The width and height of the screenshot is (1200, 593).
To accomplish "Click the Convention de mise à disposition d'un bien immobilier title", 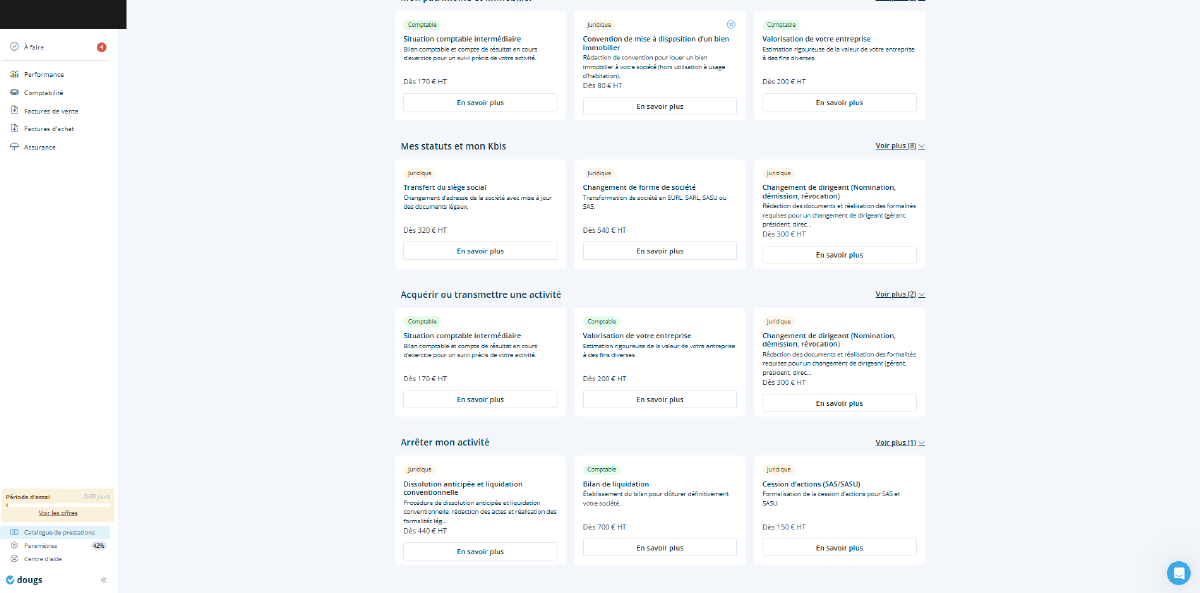I will [656, 43].
